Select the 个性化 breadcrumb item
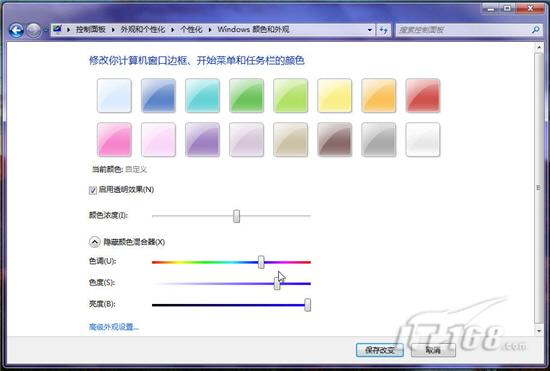The image size is (550, 371). (x=192, y=29)
